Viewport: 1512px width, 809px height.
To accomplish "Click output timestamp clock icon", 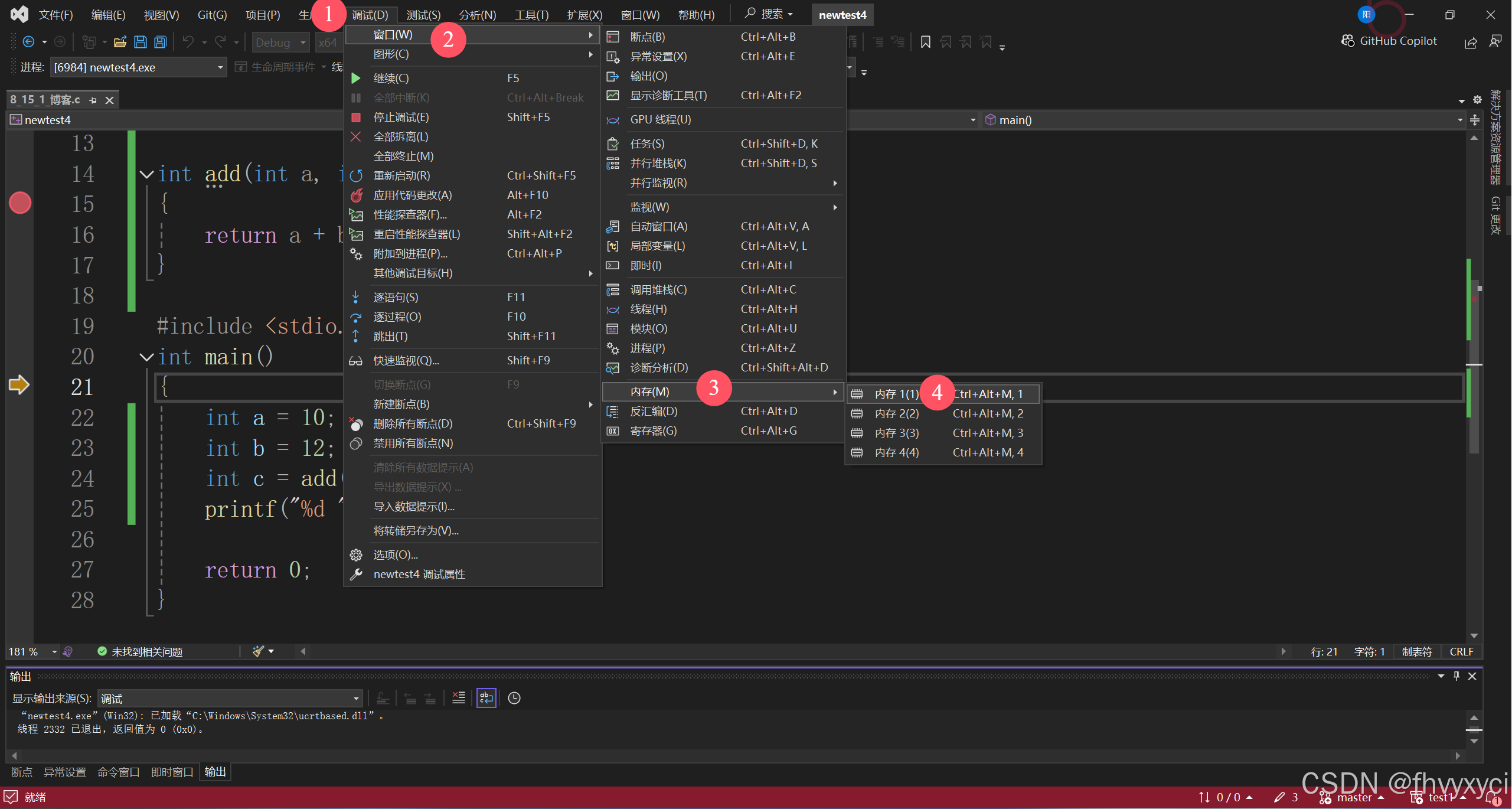I will point(514,698).
